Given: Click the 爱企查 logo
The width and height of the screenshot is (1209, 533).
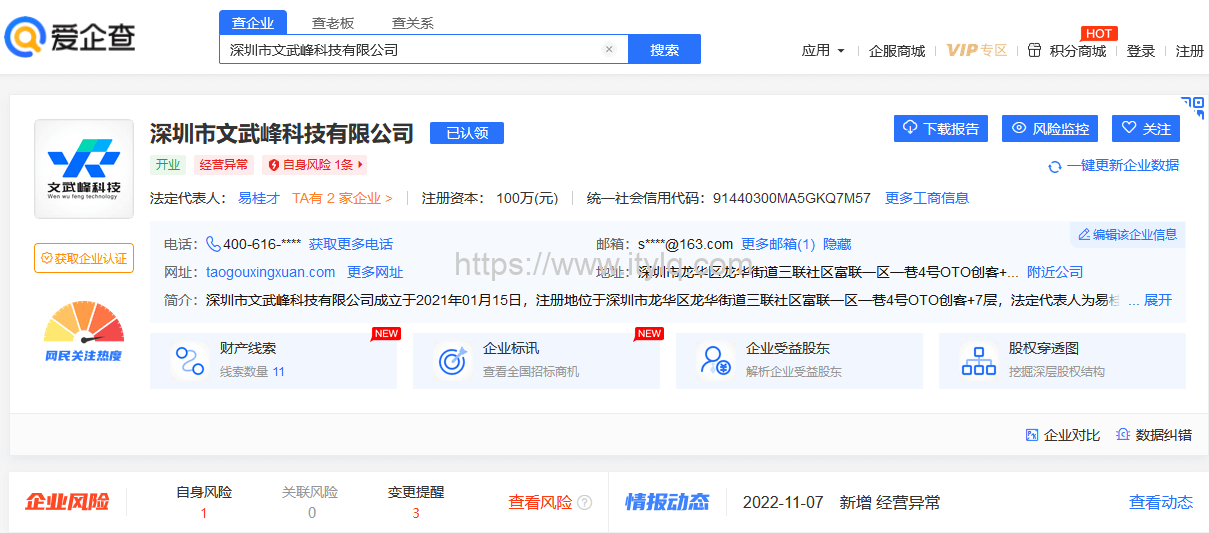Looking at the screenshot, I should tap(70, 37).
